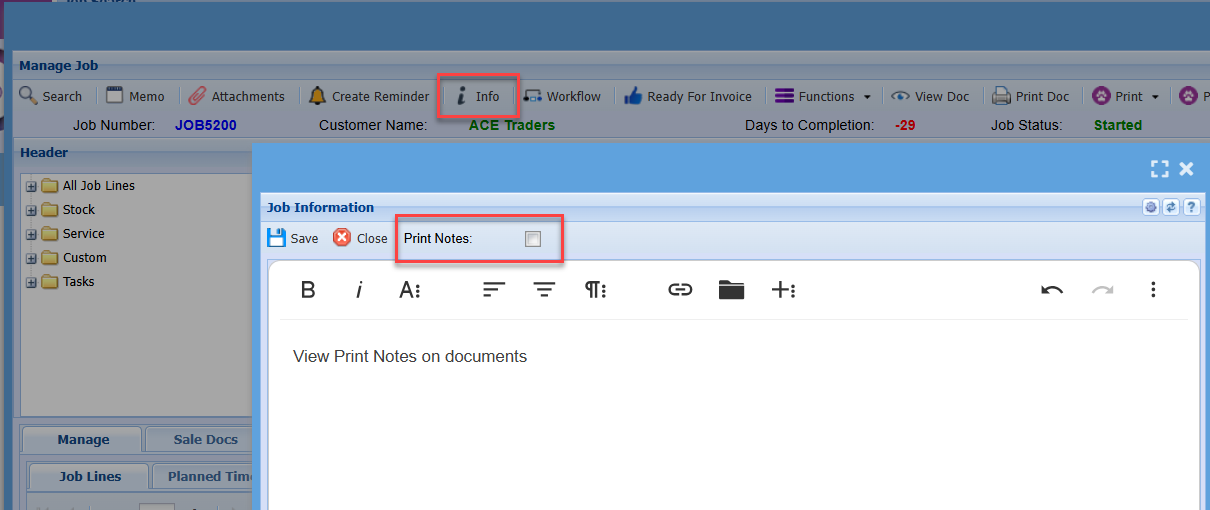Viewport: 1210px width, 510px height.
Task: Tick the Print Notes checkbox
Action: click(x=533, y=238)
